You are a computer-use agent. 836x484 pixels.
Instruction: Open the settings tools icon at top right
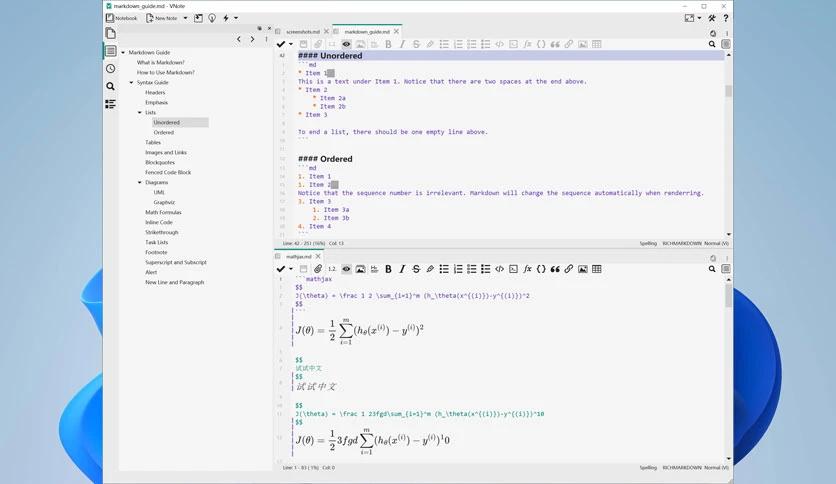click(x=712, y=18)
